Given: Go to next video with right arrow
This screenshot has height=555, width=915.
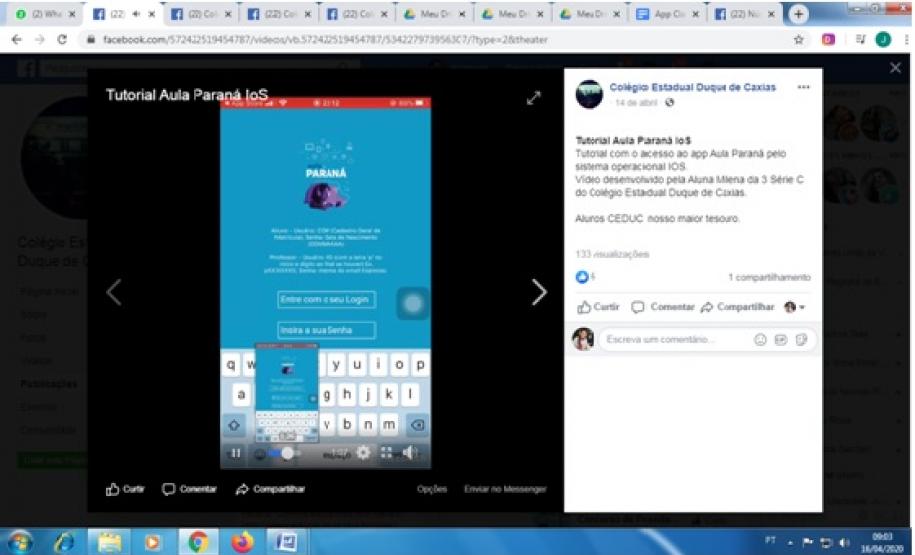Looking at the screenshot, I should coord(539,292).
